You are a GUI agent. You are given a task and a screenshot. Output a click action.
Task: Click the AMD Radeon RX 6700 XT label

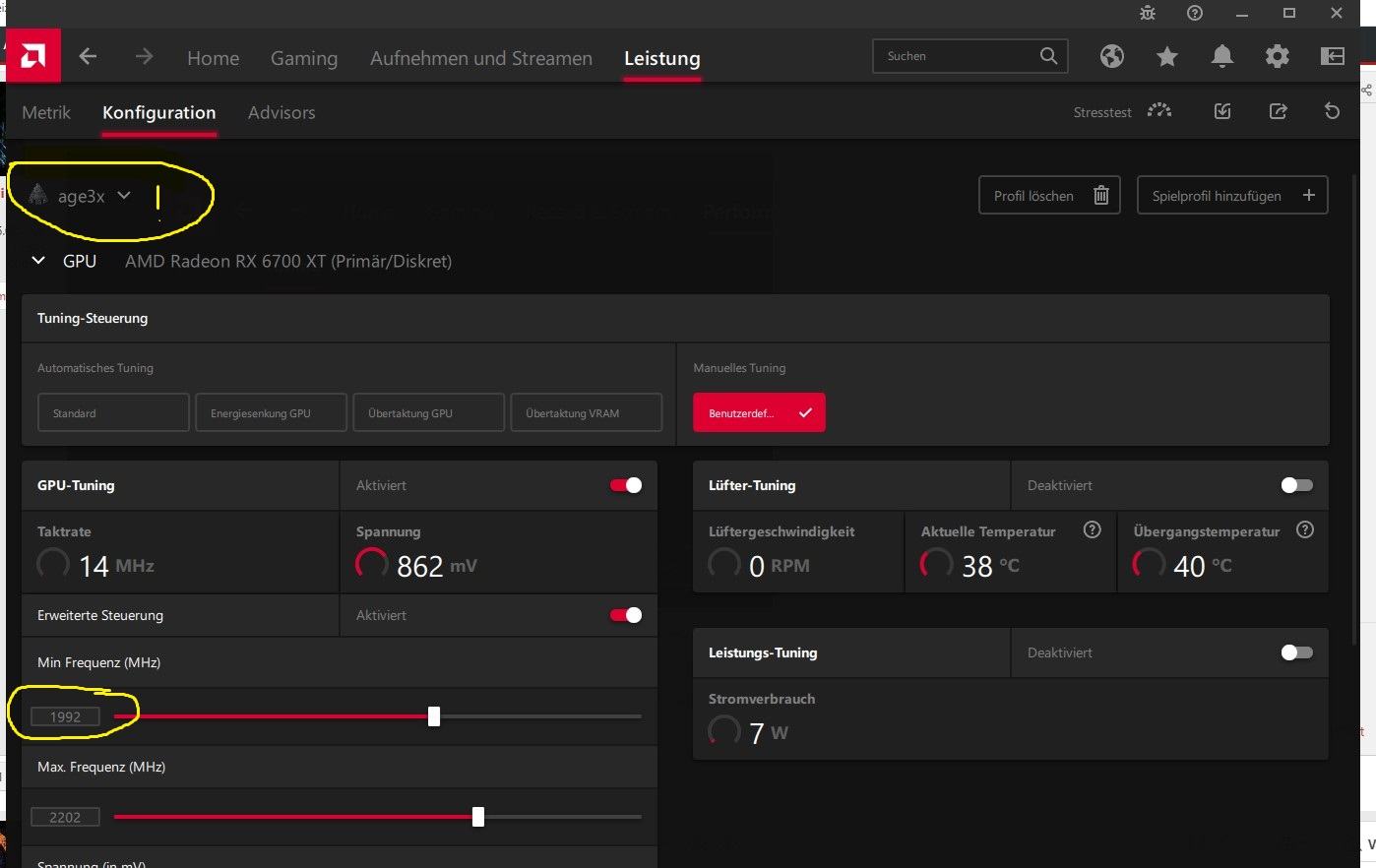288,261
